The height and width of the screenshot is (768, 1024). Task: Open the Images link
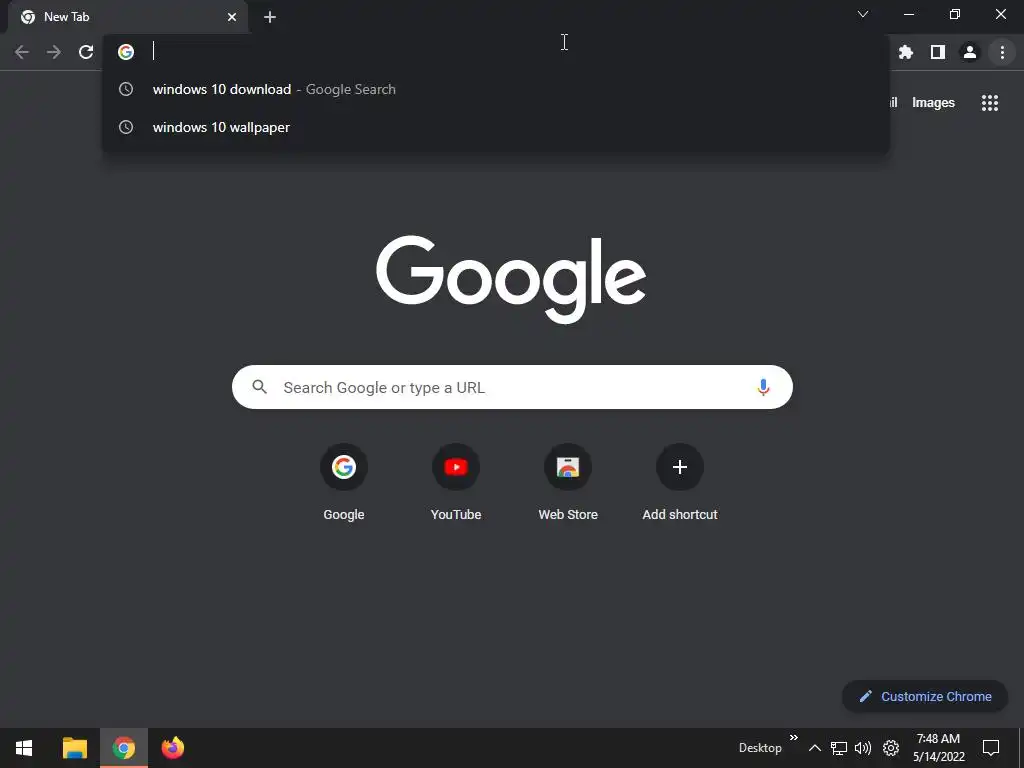pos(933,103)
